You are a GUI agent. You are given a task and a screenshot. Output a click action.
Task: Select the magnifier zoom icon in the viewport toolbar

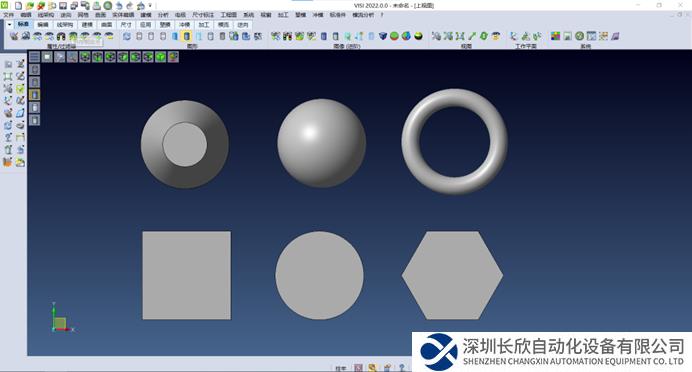click(x=72, y=56)
